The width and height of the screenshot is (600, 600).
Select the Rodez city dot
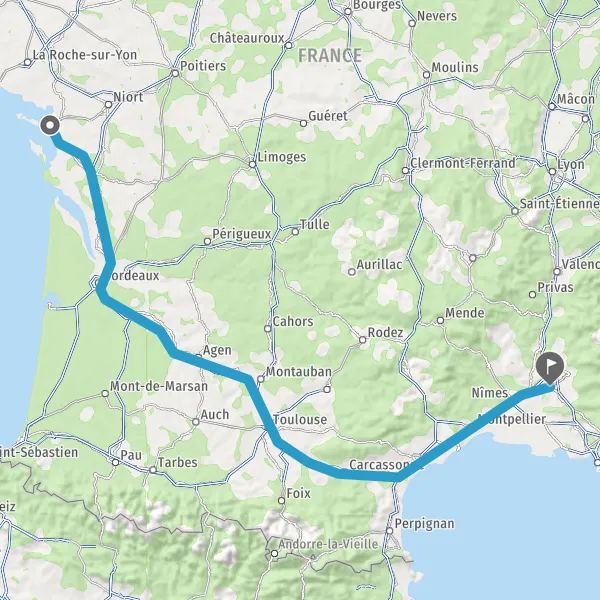point(362,340)
